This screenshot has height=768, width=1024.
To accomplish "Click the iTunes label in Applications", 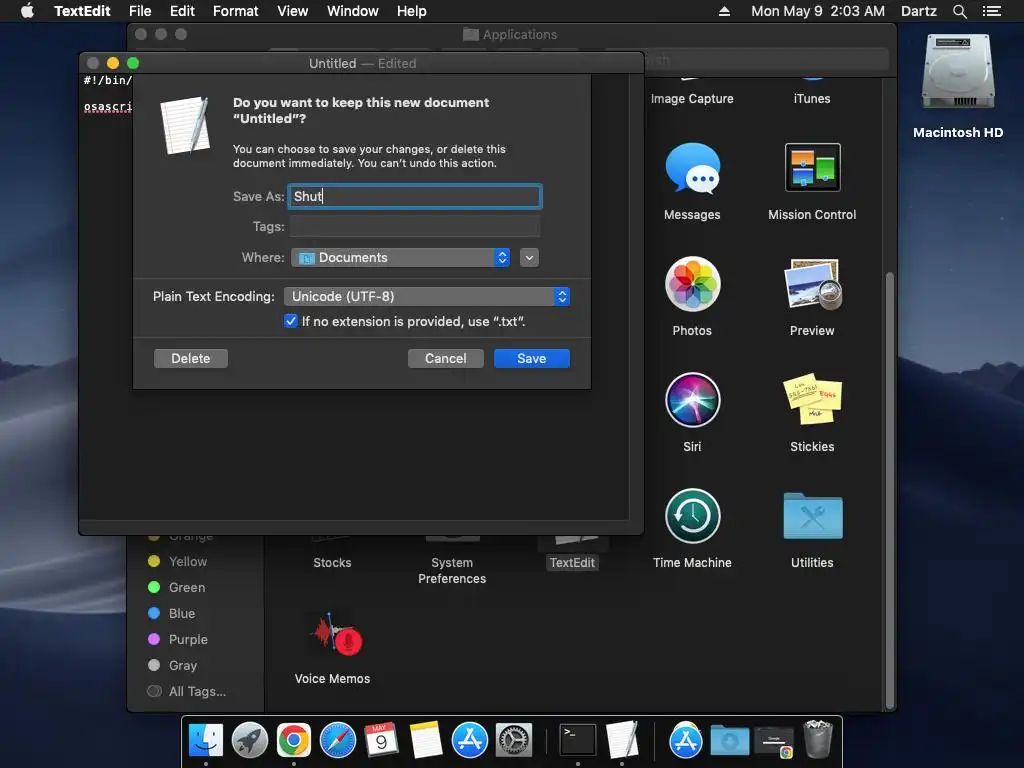I will click(812, 99).
